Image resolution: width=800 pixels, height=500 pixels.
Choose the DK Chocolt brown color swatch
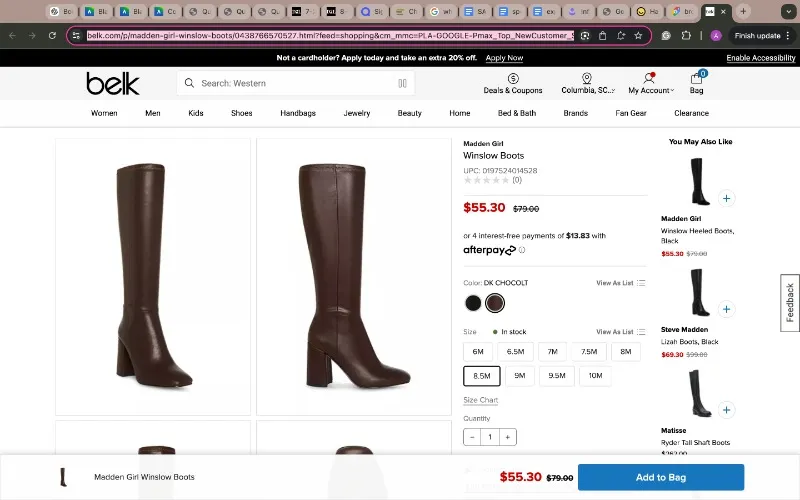[495, 303]
